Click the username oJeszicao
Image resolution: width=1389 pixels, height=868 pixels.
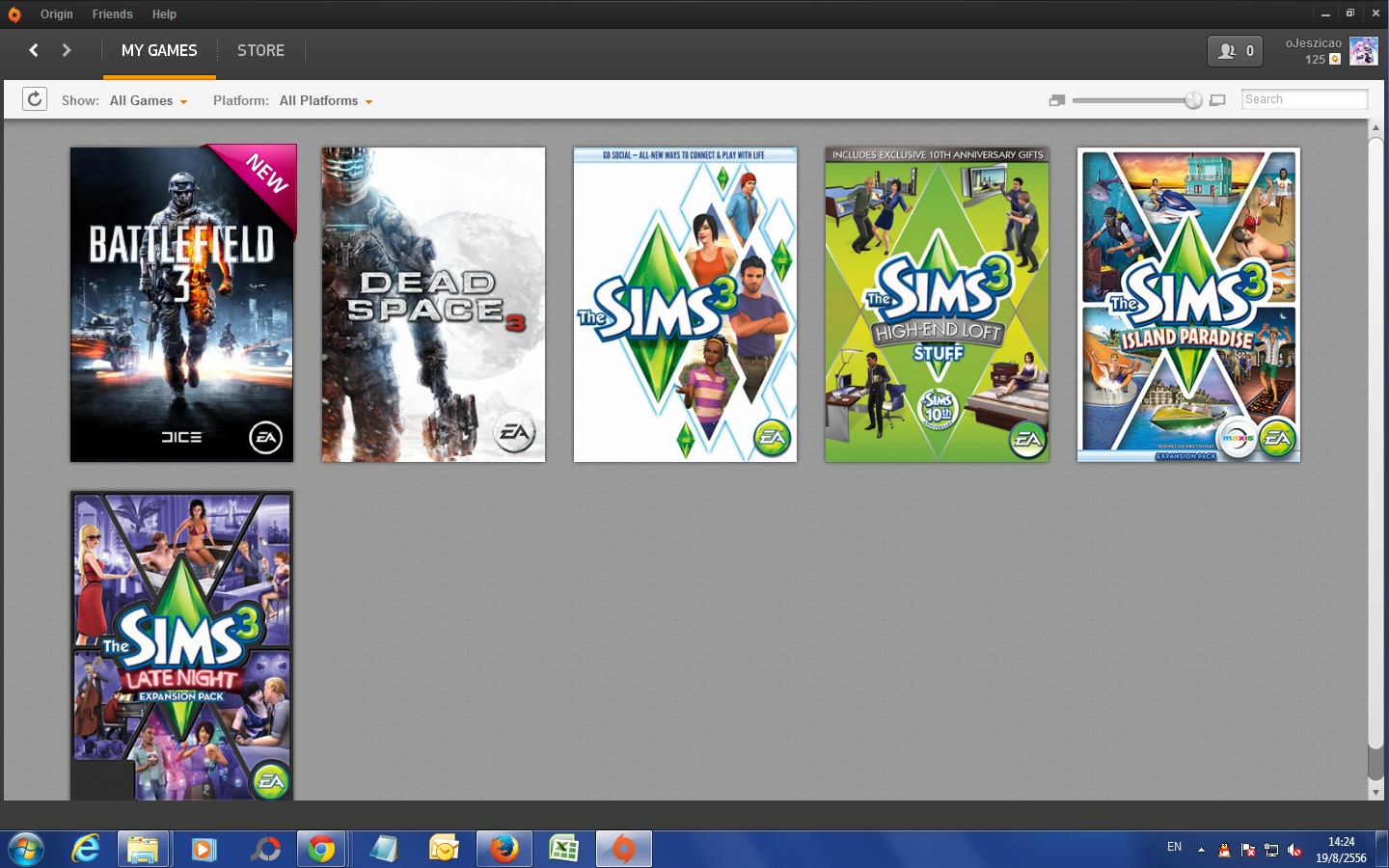tap(1314, 43)
